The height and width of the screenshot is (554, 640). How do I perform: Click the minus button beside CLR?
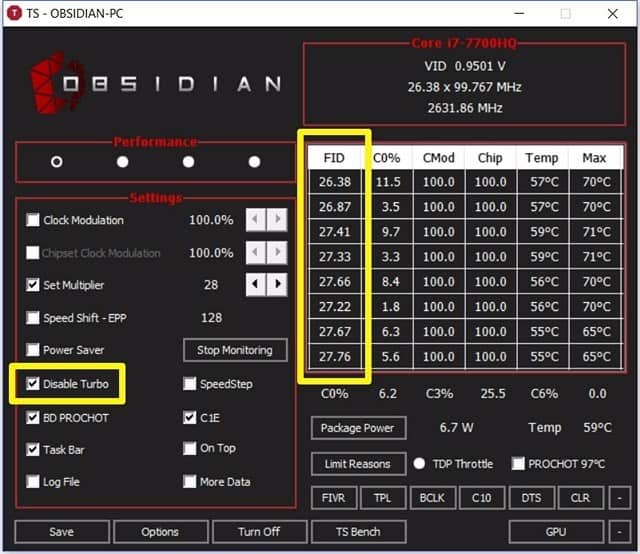pyautogui.click(x=620, y=498)
